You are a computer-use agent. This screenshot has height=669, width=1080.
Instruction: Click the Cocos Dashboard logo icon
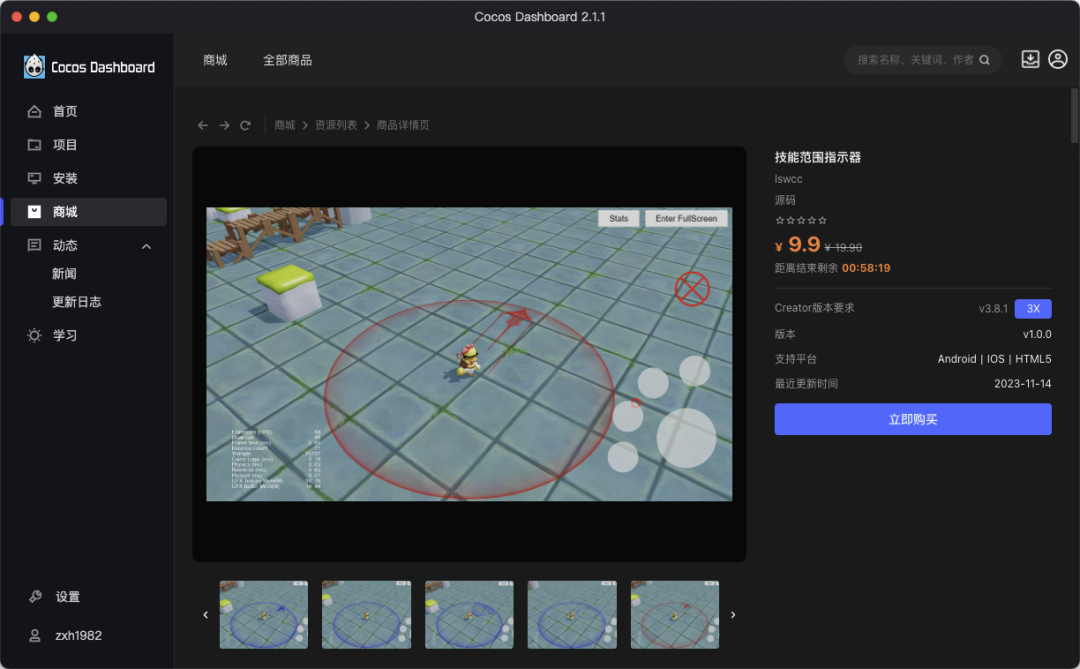click(x=34, y=67)
